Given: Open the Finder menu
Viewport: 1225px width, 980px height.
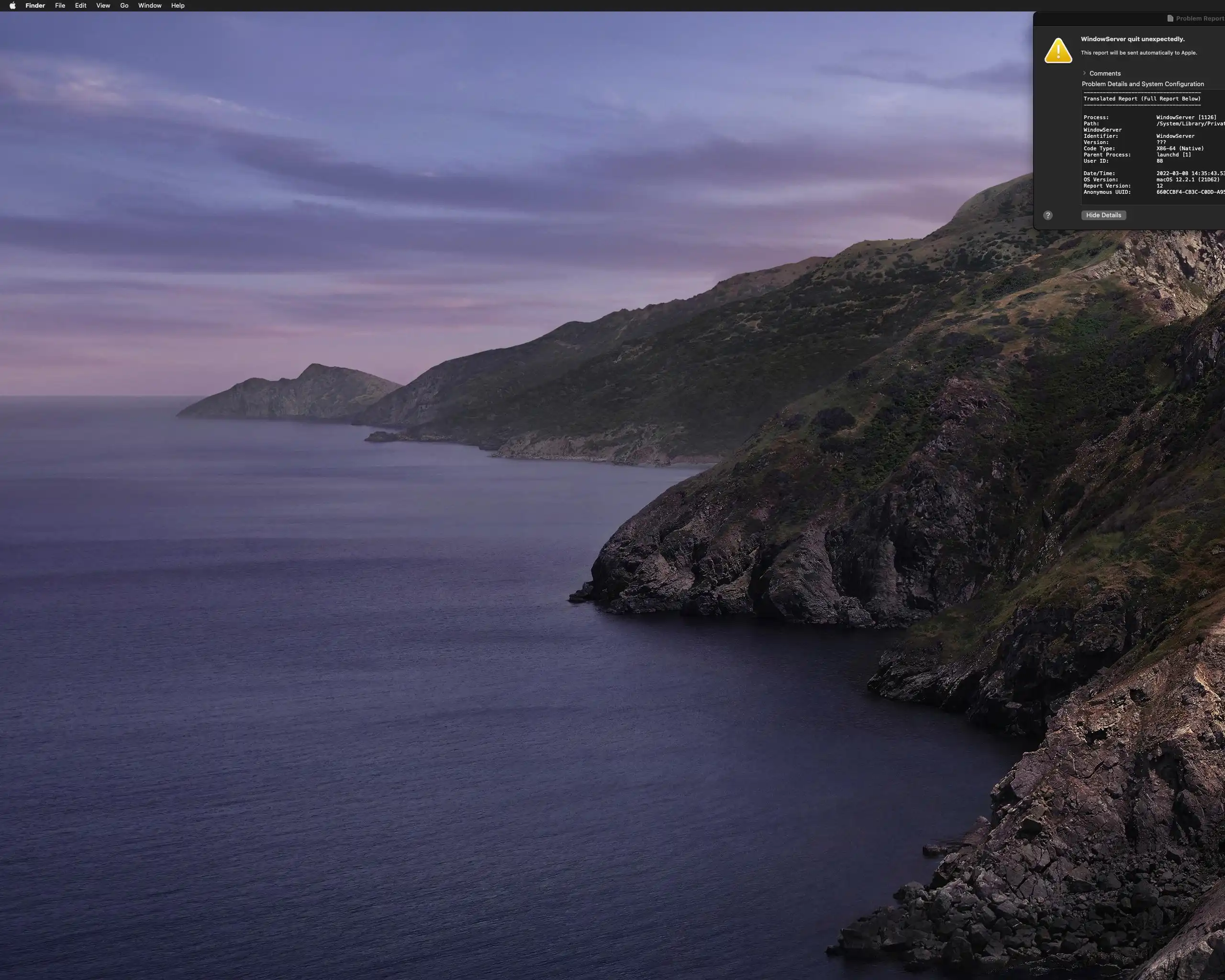Looking at the screenshot, I should 35,6.
